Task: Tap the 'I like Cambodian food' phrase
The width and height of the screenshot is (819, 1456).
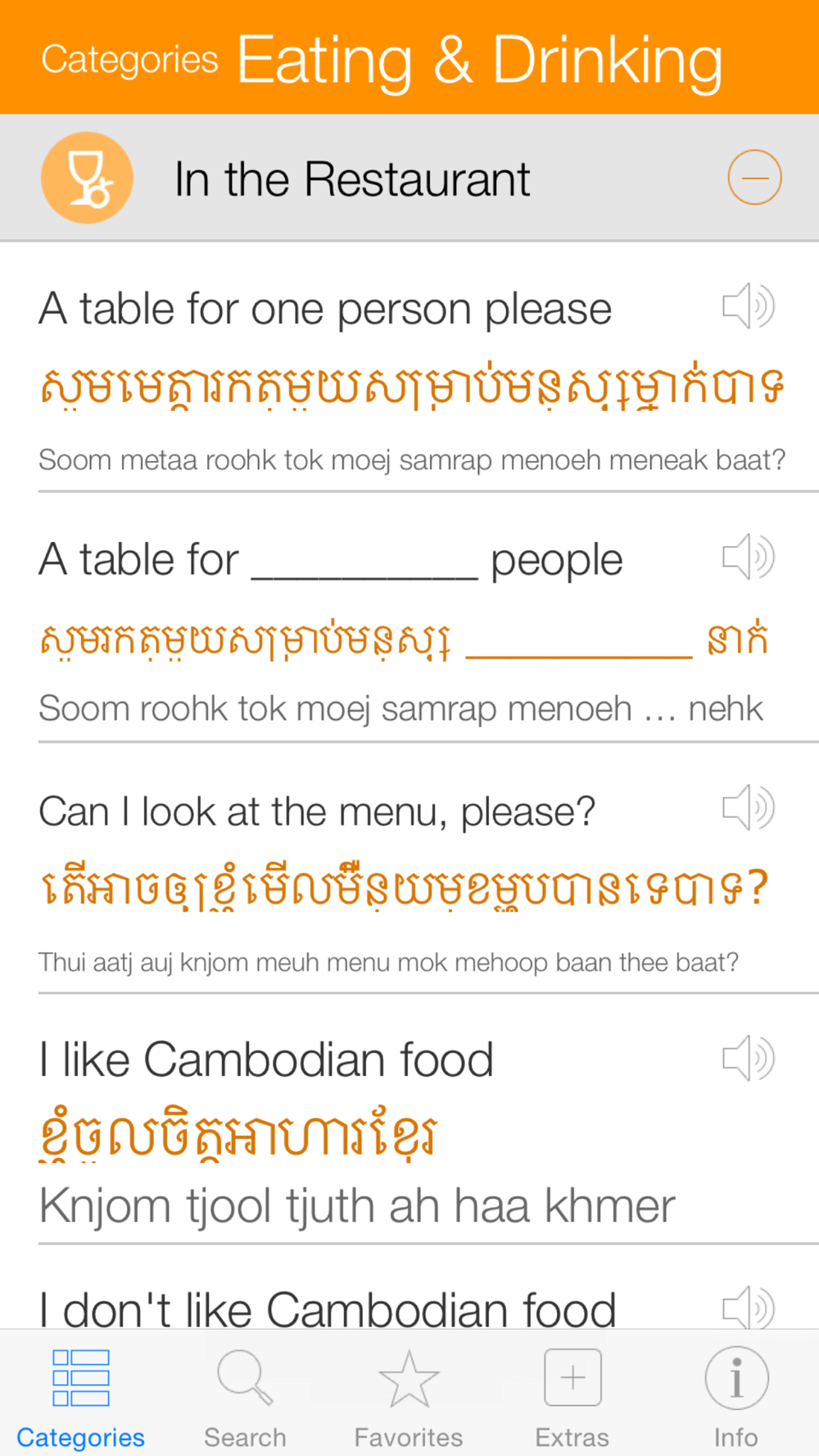Action: tap(266, 1060)
